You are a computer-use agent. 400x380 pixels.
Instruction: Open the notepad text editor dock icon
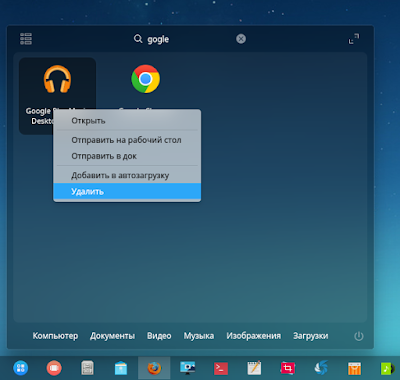point(254,368)
